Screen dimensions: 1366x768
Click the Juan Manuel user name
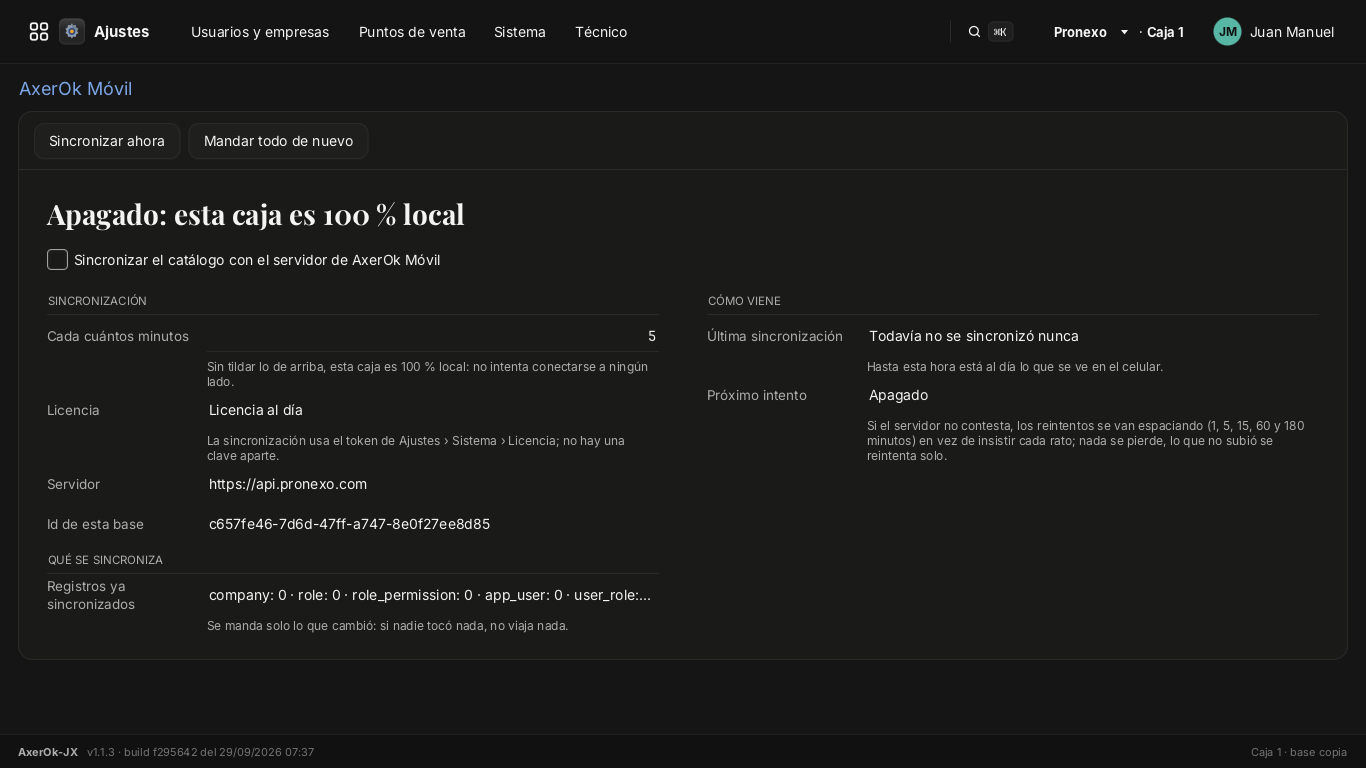[1292, 32]
